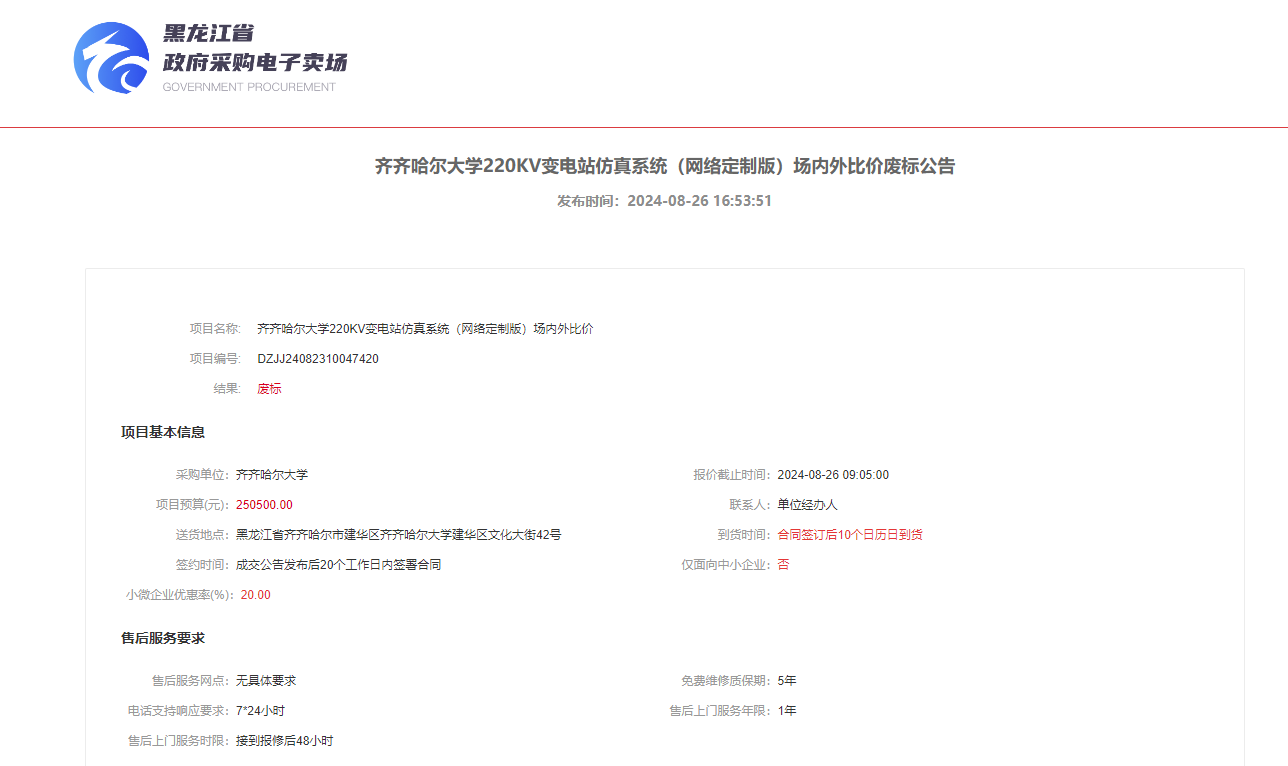Click the red arrival time 合同签订后10个日历日到货
This screenshot has height=766, width=1288.
(x=849, y=535)
